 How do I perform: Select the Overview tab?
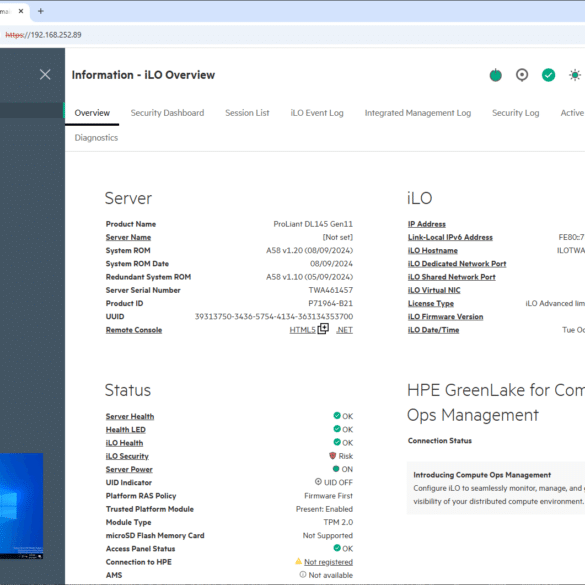(x=92, y=113)
